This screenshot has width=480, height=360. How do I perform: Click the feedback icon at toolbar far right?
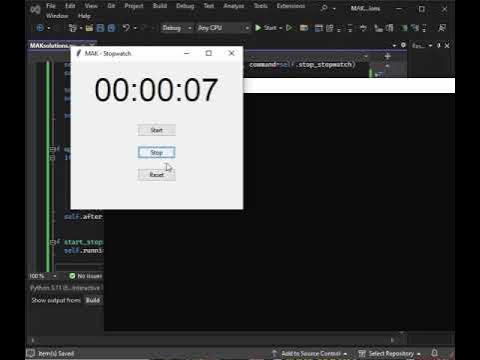pyautogui.click(x=442, y=28)
